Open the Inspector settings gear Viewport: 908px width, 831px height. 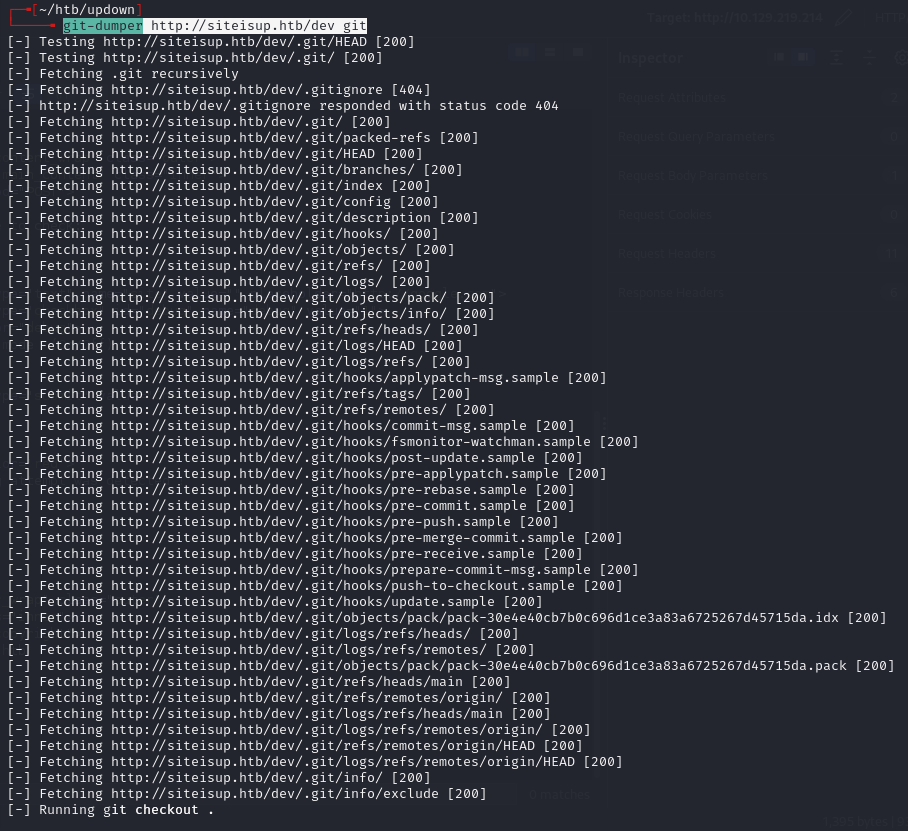[901, 56]
